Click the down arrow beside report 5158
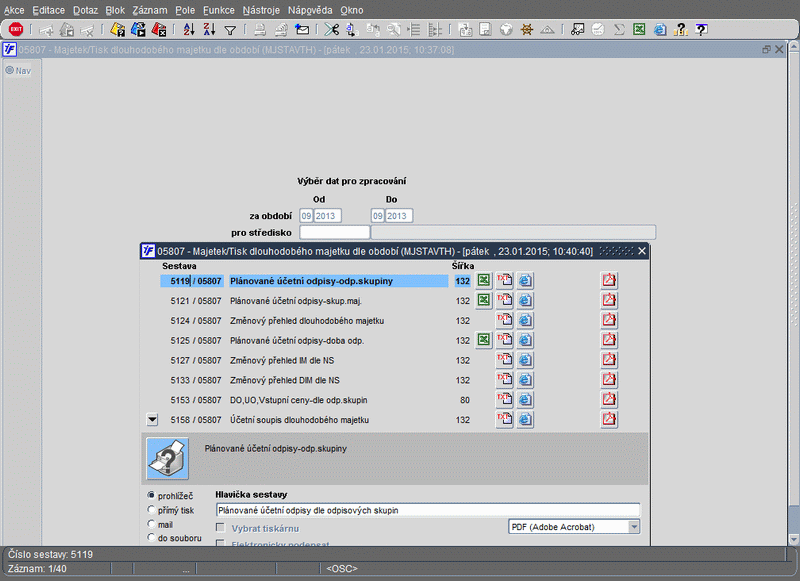The image size is (800, 581). pos(152,420)
